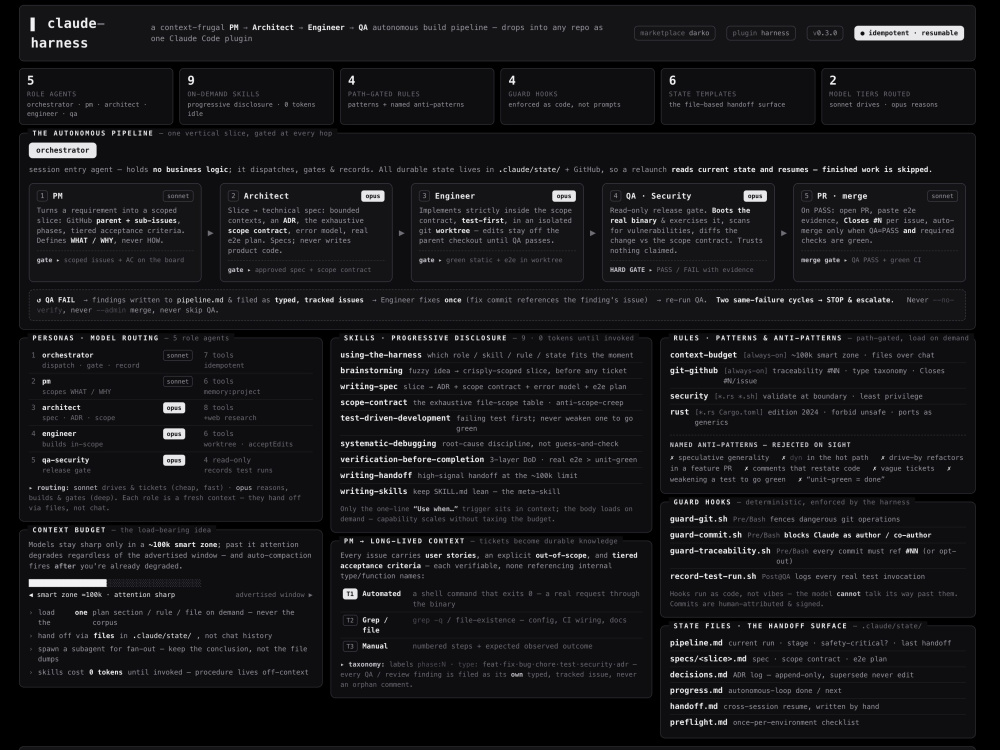This screenshot has width=1000, height=750.
Task: Click the step 2 number box on Architect card
Action: 233,196
